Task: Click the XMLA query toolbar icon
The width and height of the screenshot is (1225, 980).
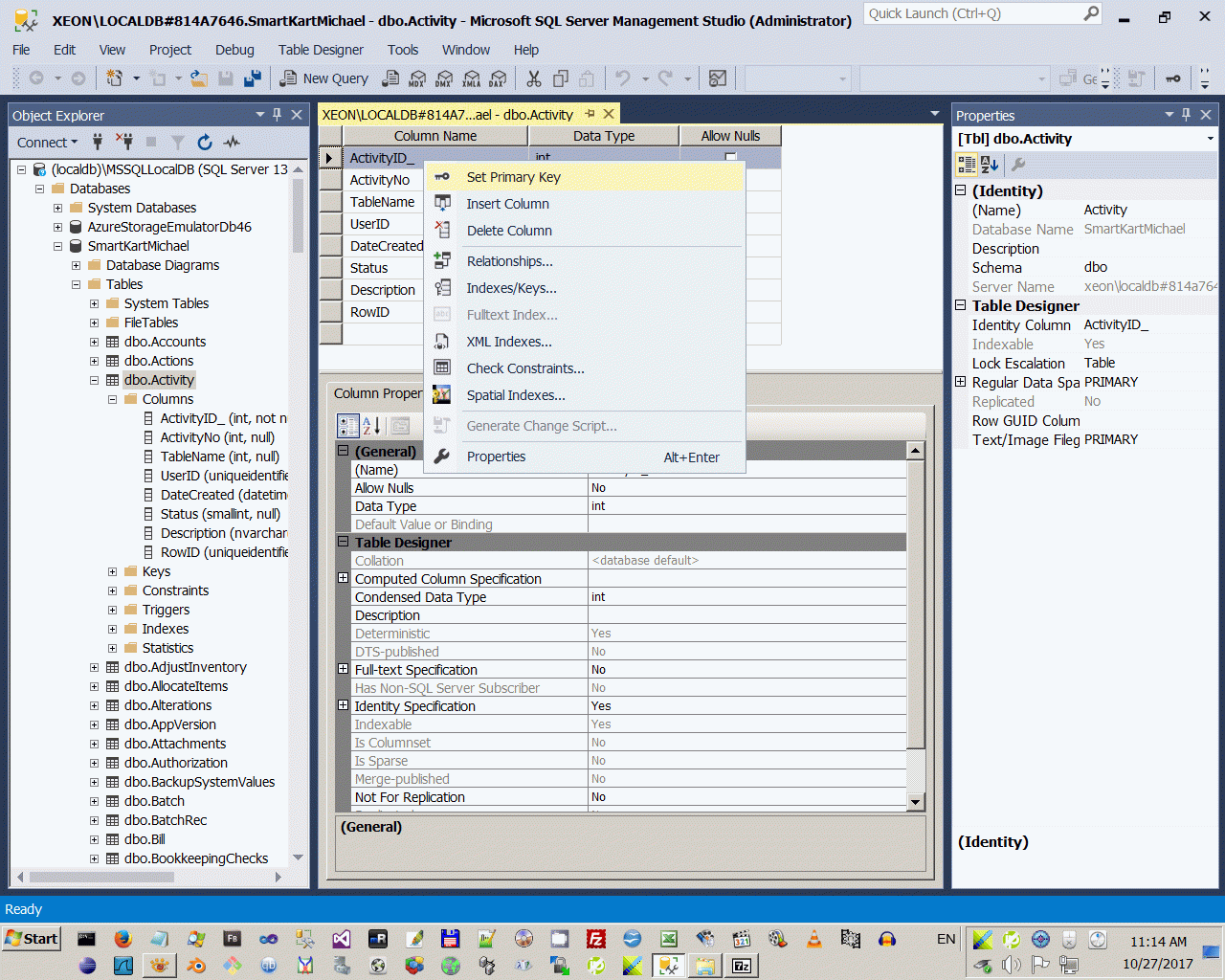Action: click(x=471, y=78)
